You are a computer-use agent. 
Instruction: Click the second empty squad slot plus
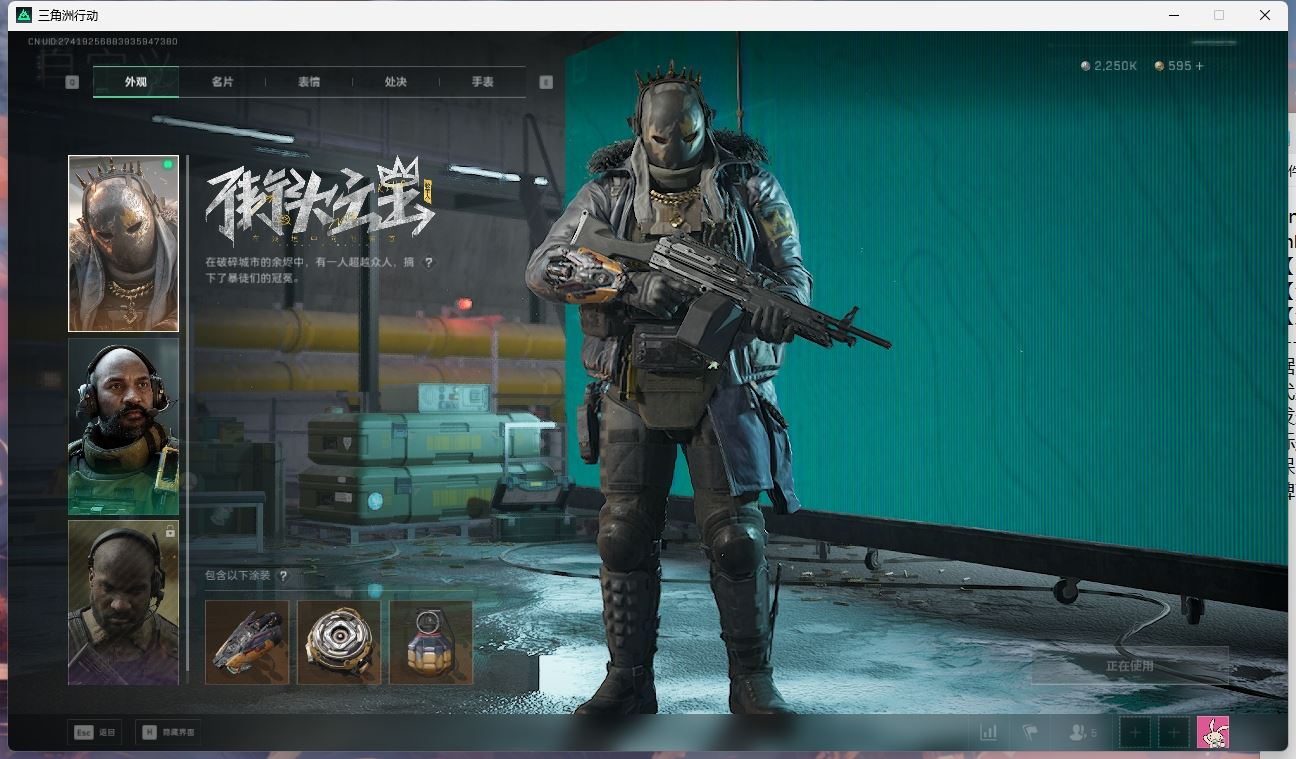coord(1174,732)
